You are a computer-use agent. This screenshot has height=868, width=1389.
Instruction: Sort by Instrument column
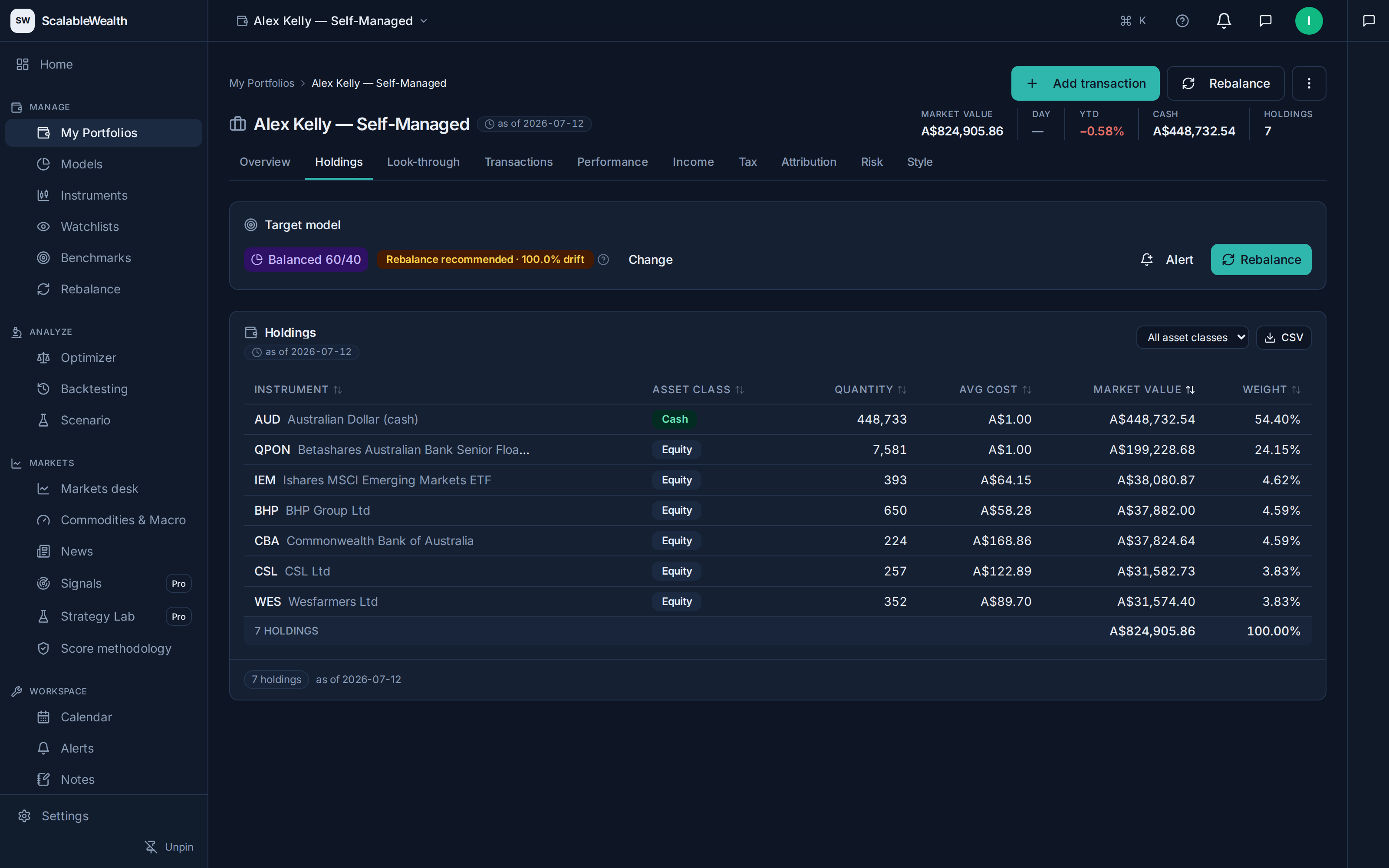298,390
